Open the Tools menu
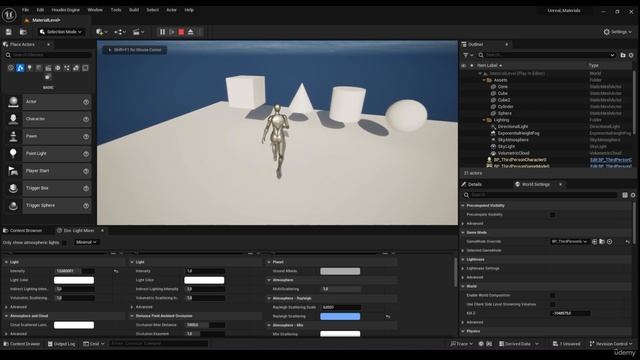 click(116, 10)
